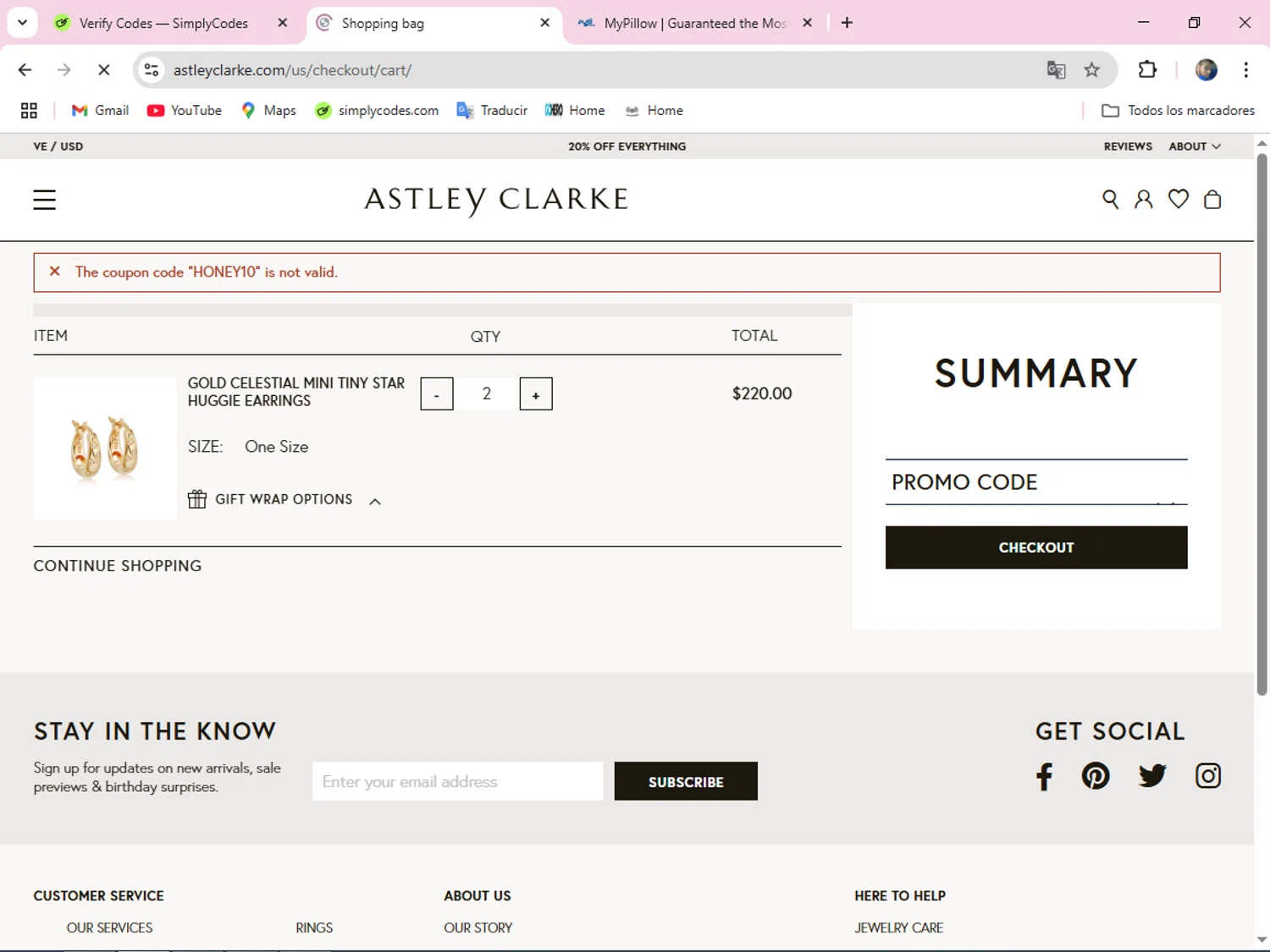Click Continue Shopping link

pyautogui.click(x=118, y=566)
